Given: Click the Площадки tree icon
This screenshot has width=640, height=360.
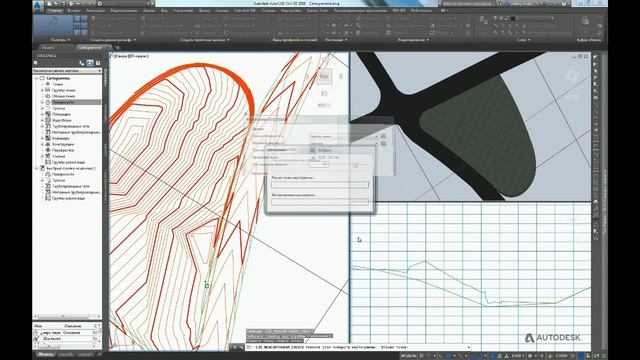Looking at the screenshot, I should coord(48,114).
